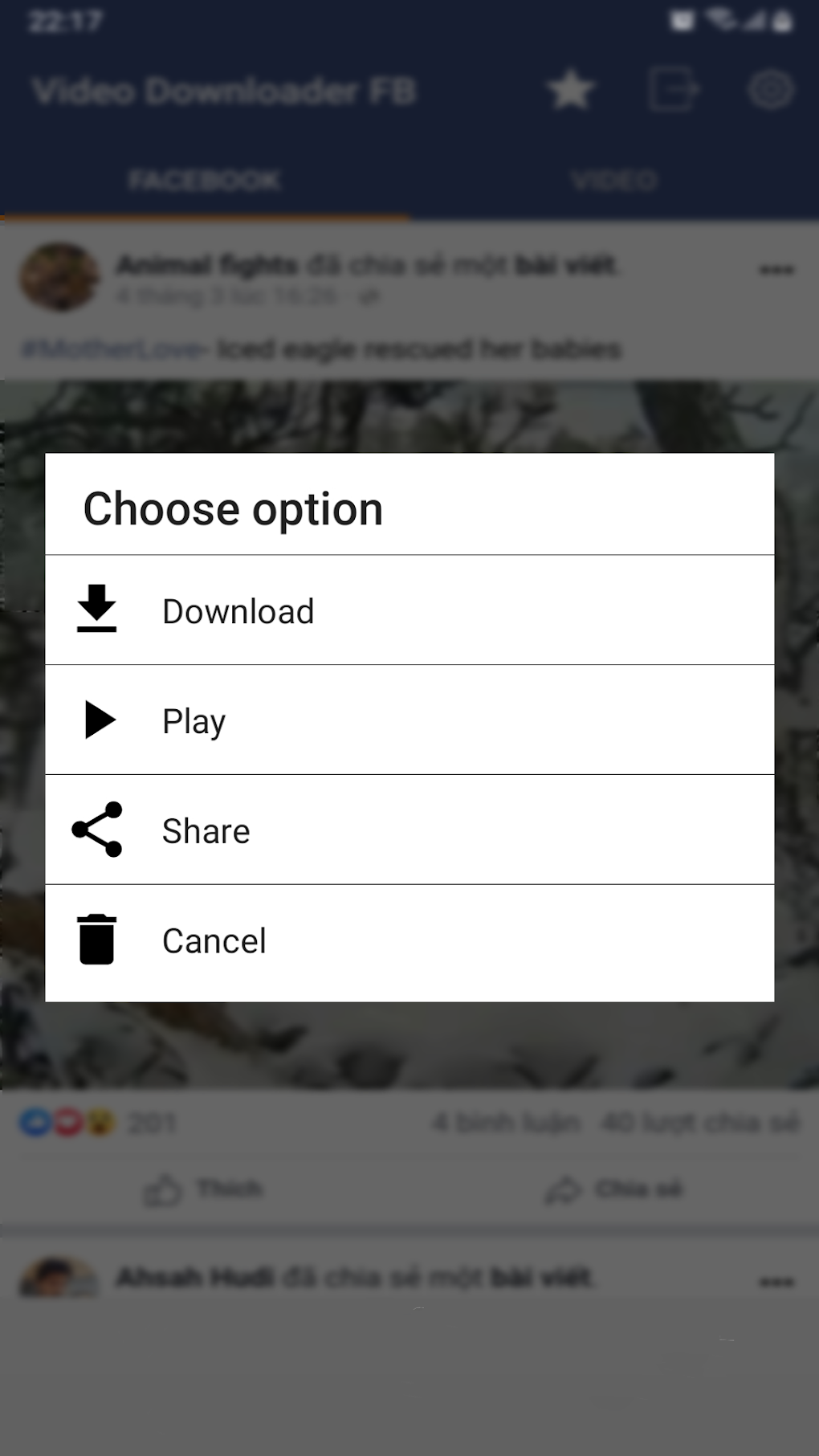Switch to the VIDEO tab
The width and height of the screenshot is (819, 1456).
pos(614,180)
